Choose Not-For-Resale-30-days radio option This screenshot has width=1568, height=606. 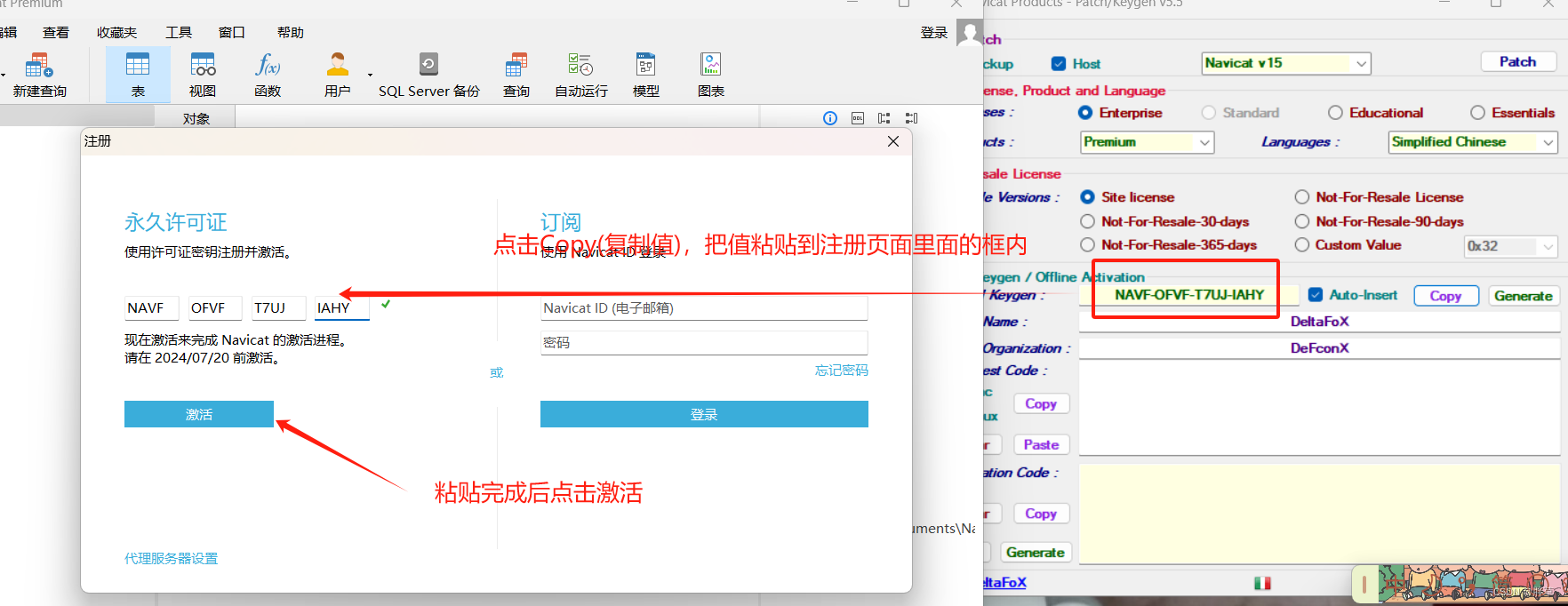tap(1087, 221)
